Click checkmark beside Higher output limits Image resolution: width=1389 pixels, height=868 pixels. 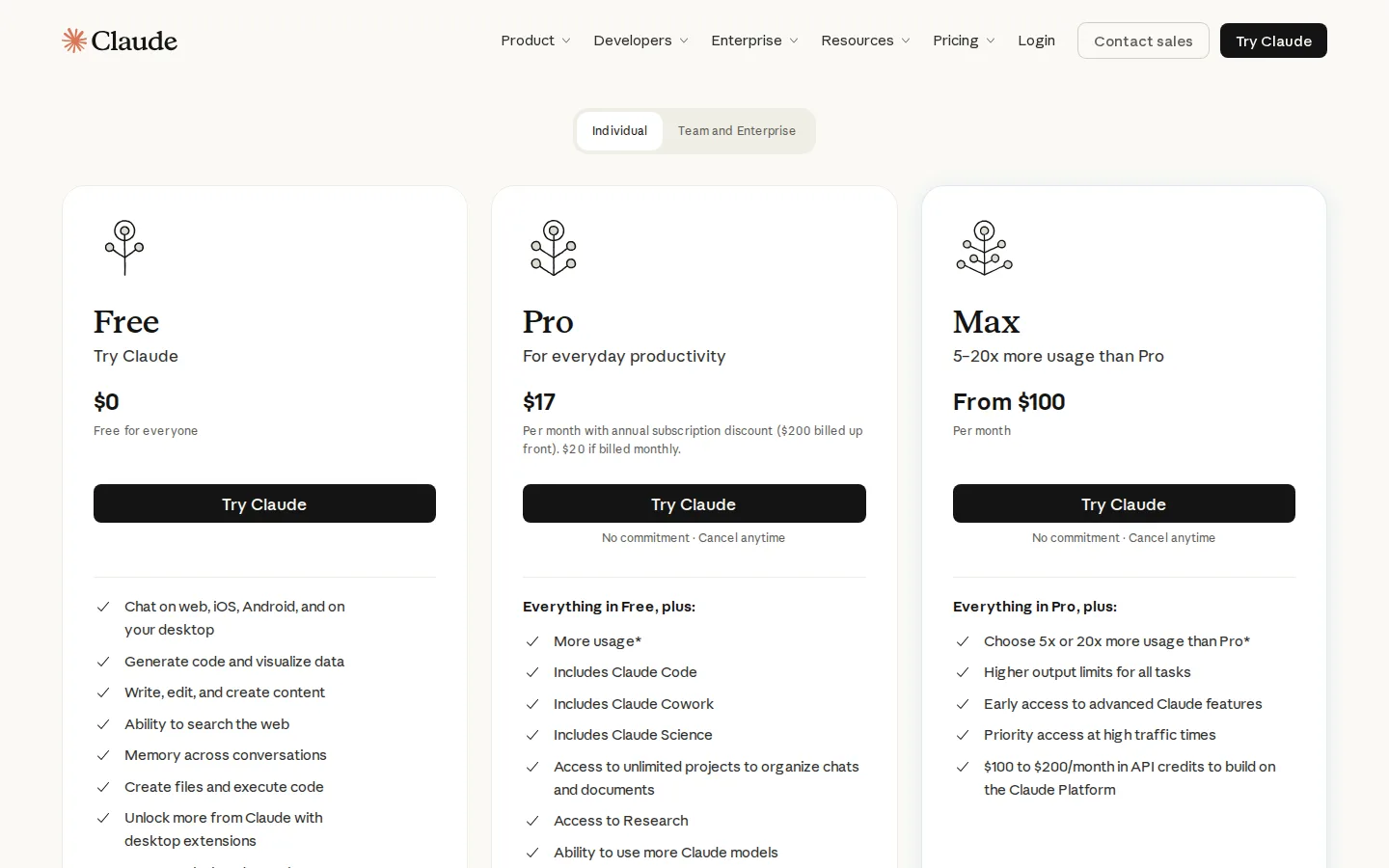click(963, 672)
